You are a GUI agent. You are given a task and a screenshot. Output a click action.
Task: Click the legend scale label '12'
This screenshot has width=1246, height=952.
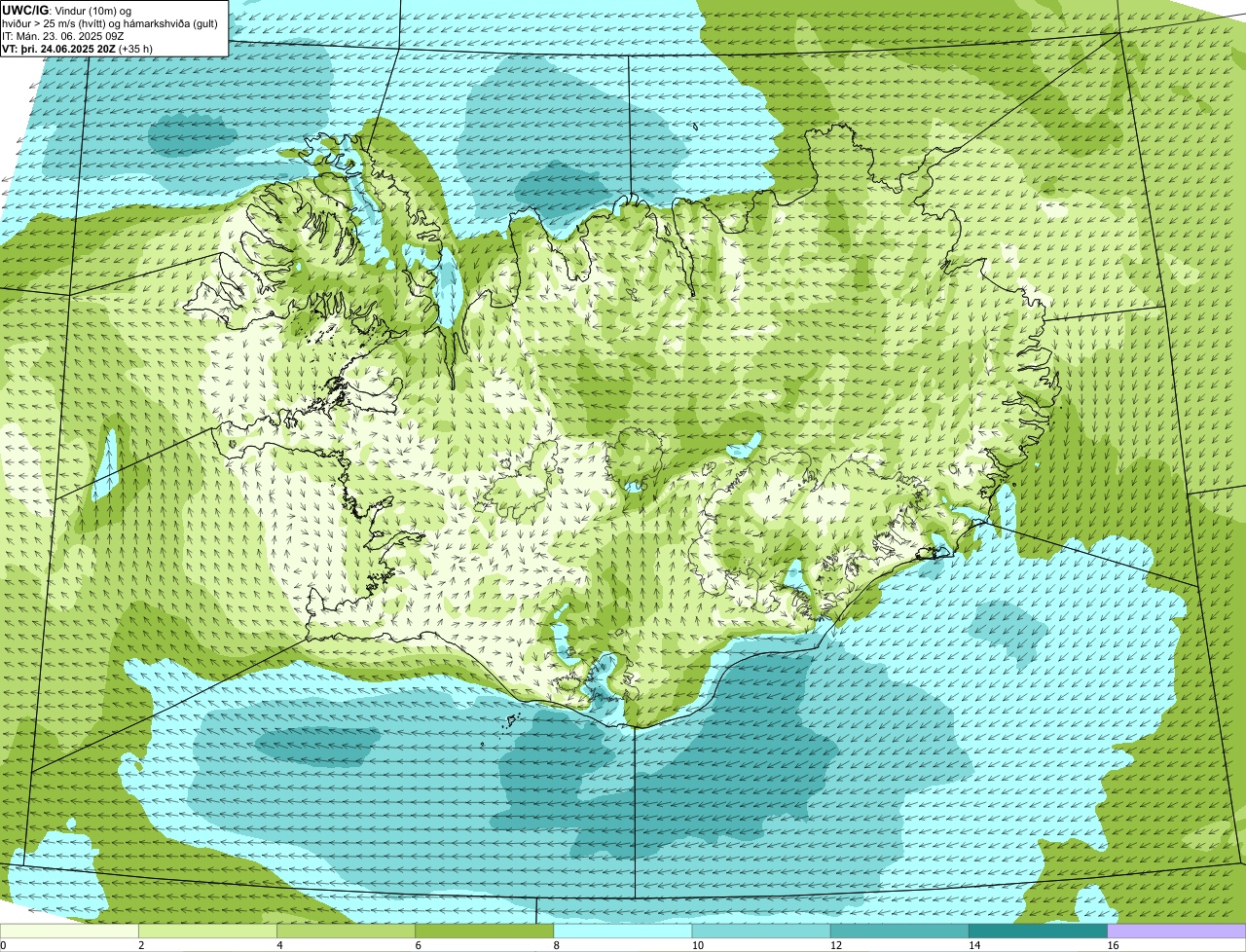point(834,945)
